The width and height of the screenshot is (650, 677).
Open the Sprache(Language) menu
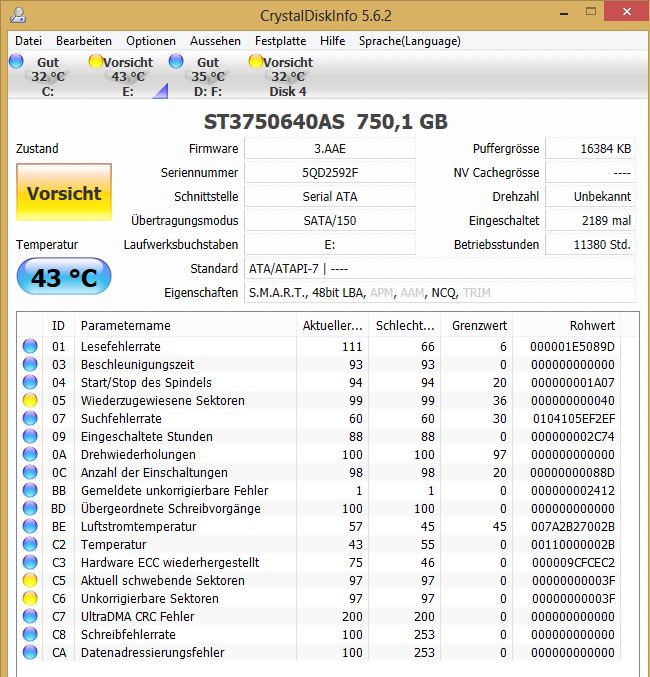(x=409, y=41)
